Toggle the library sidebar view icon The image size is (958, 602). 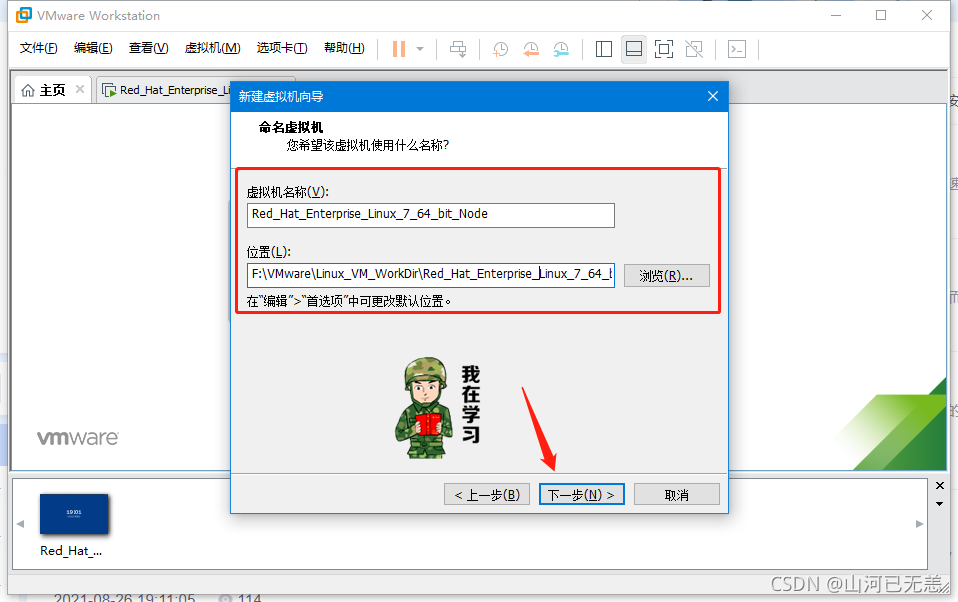point(604,49)
